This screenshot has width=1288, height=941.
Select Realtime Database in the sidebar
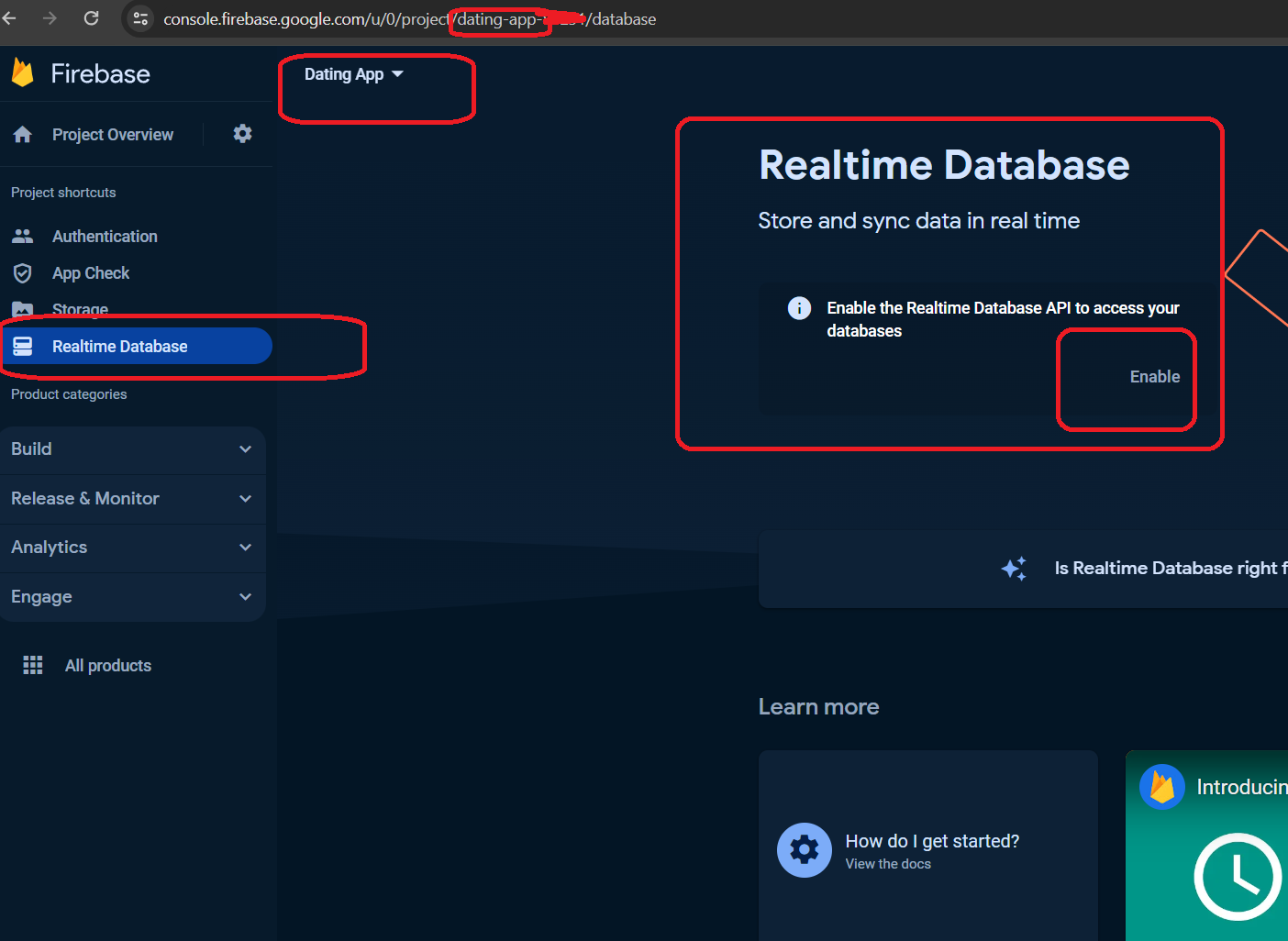[x=119, y=347]
